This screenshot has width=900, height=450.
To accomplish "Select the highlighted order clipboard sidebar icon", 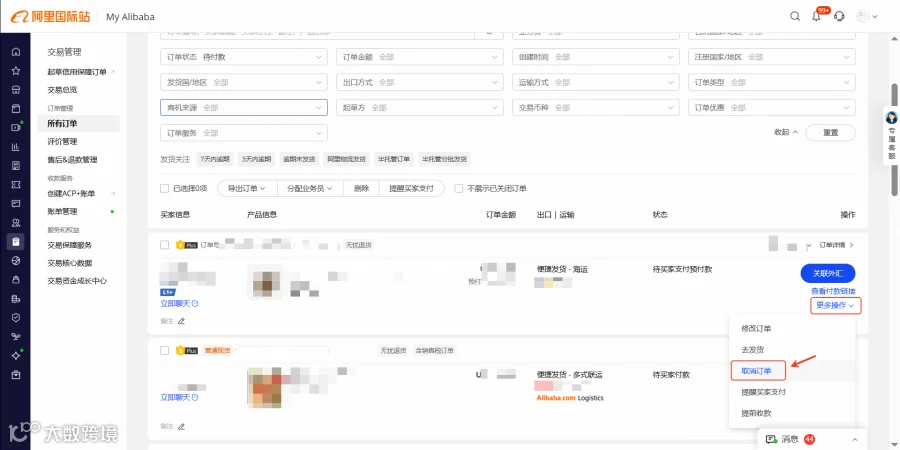I will click(16, 242).
